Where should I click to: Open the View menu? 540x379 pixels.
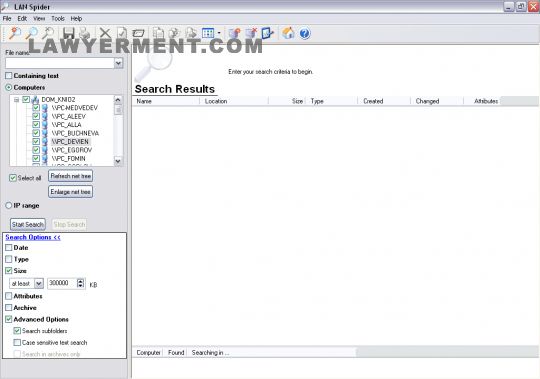pos(39,19)
